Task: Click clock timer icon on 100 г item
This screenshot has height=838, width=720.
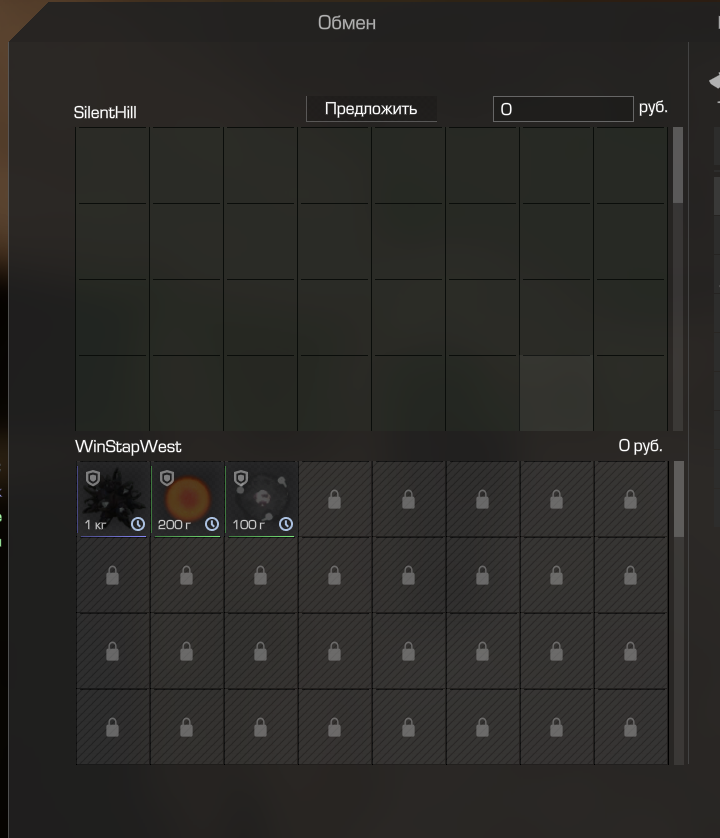Action: pyautogui.click(x=286, y=524)
